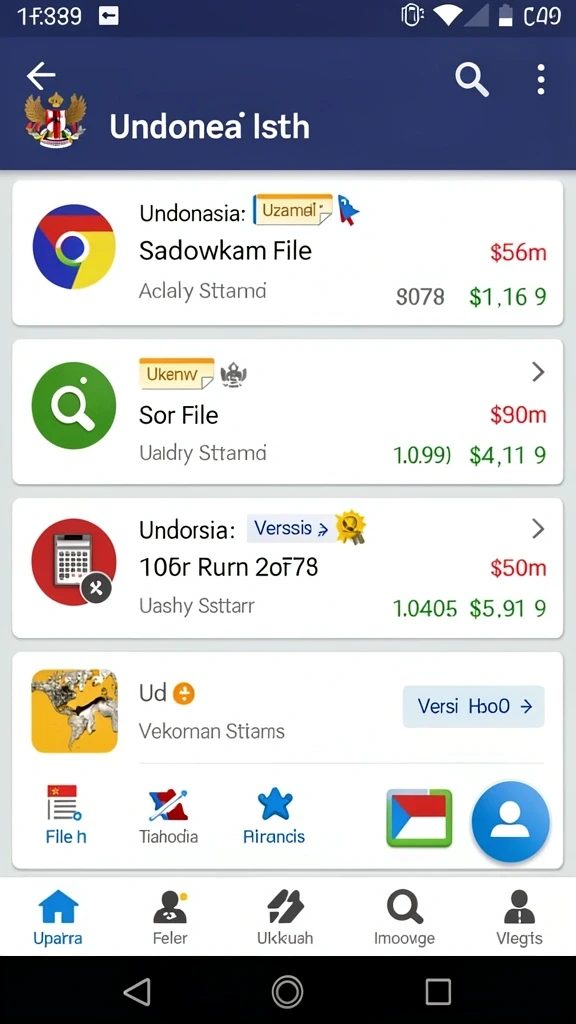Tap the Garuda emblem logo
Image resolution: width=576 pixels, height=1024 pixels.
pos(56,120)
